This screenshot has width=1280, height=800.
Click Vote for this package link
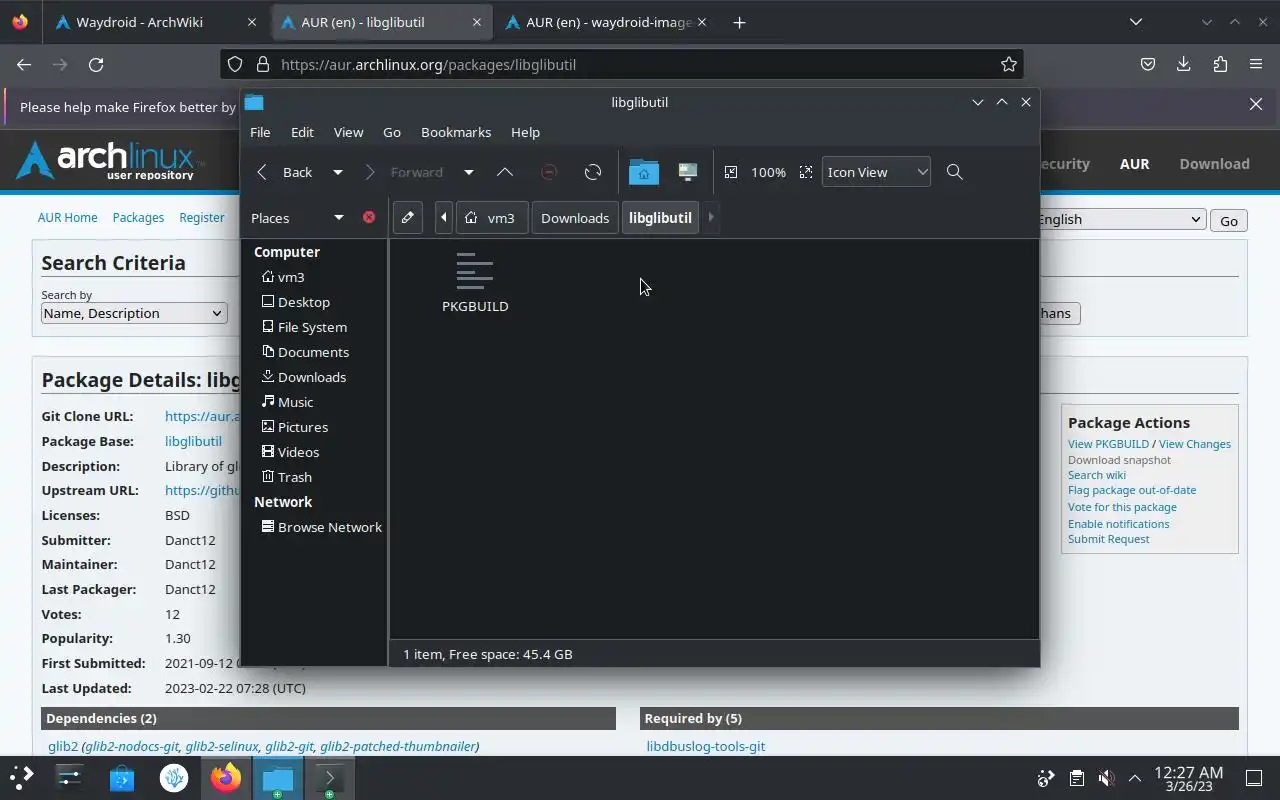click(1122, 507)
